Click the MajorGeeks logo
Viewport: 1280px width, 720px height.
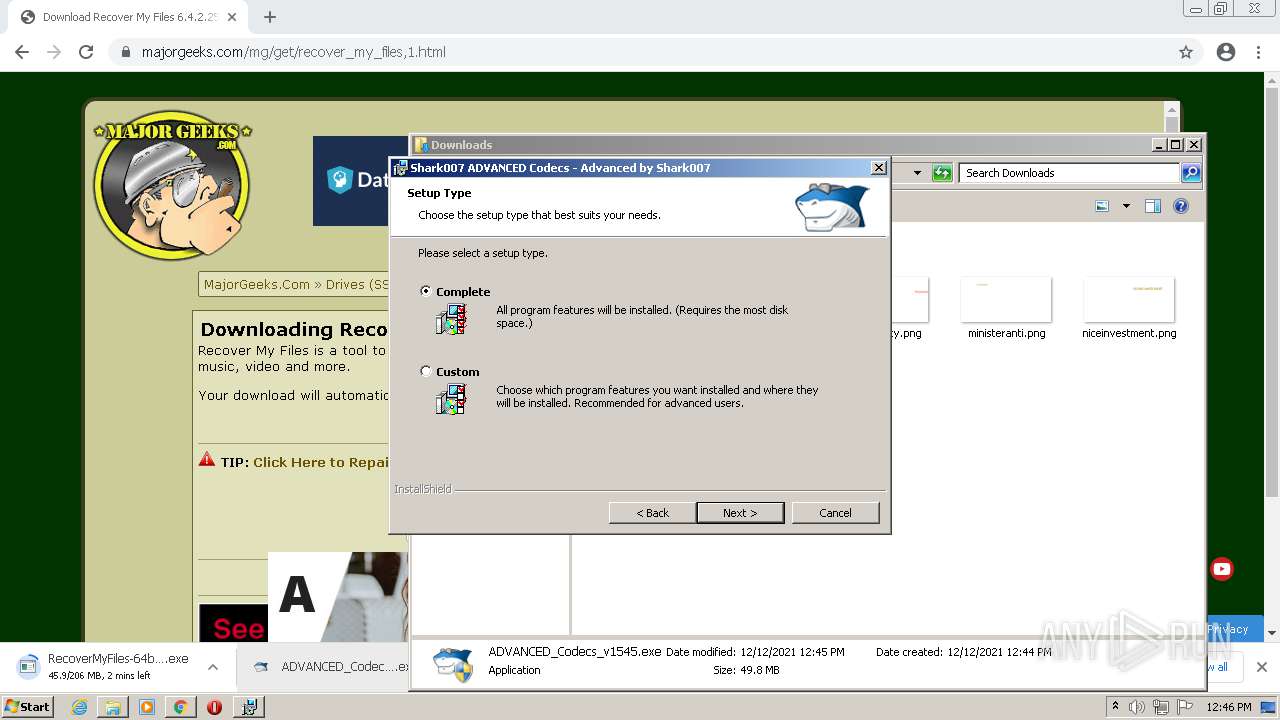(x=172, y=184)
